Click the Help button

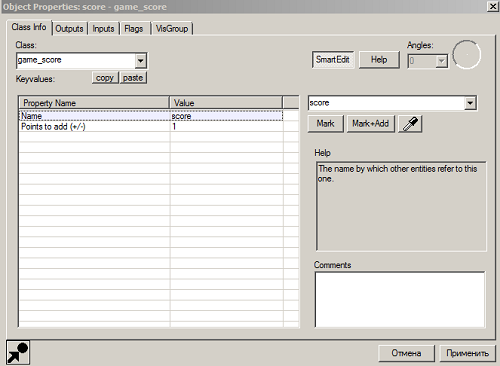point(379,60)
